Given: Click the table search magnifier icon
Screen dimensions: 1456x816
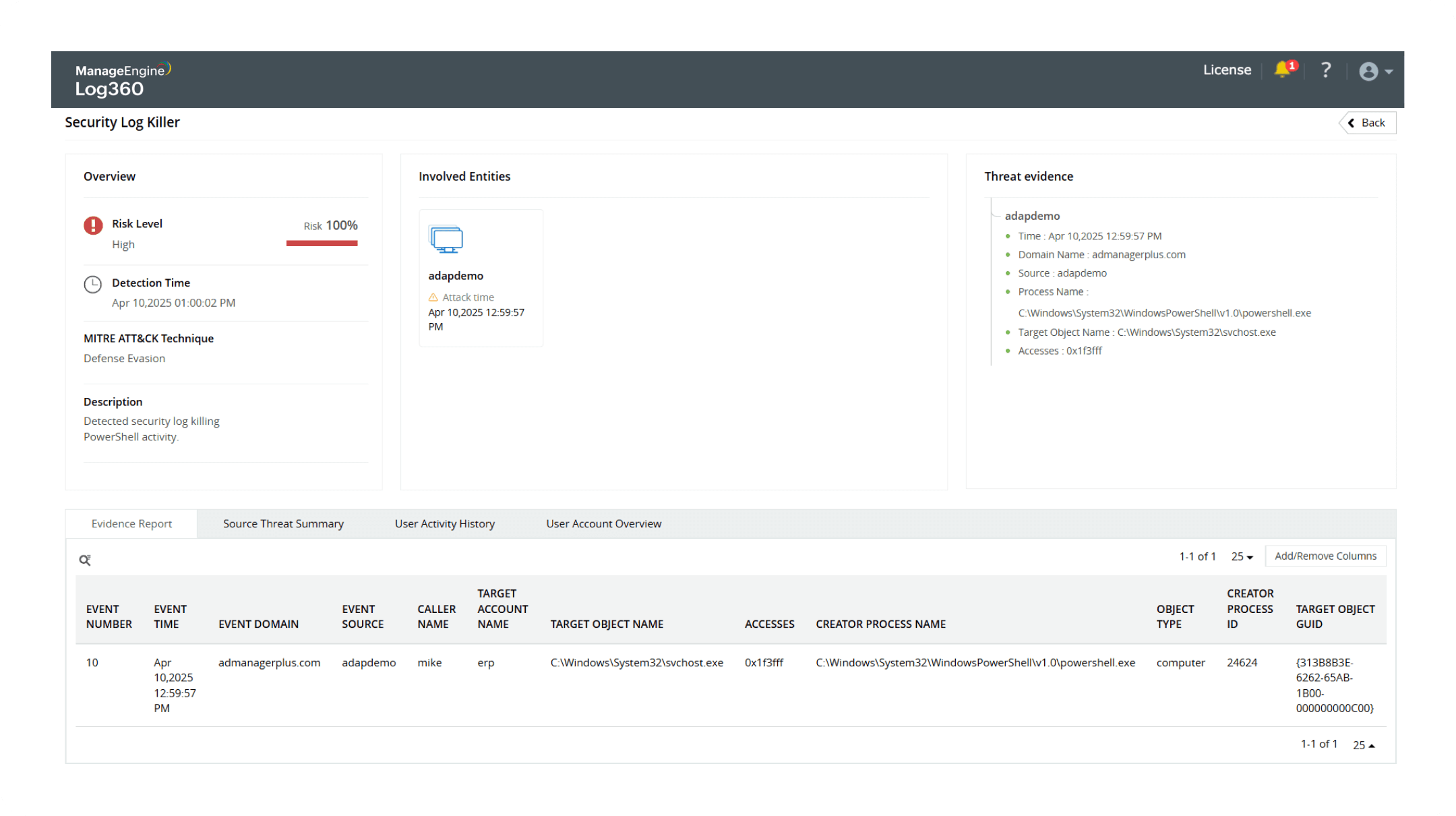Looking at the screenshot, I should (x=85, y=560).
